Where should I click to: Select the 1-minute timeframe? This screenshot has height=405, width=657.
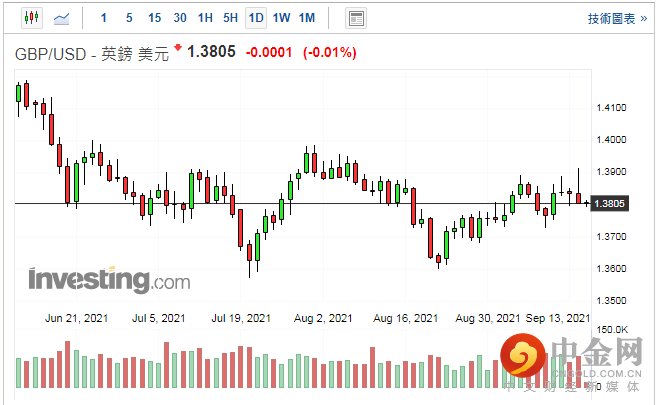[x=104, y=18]
